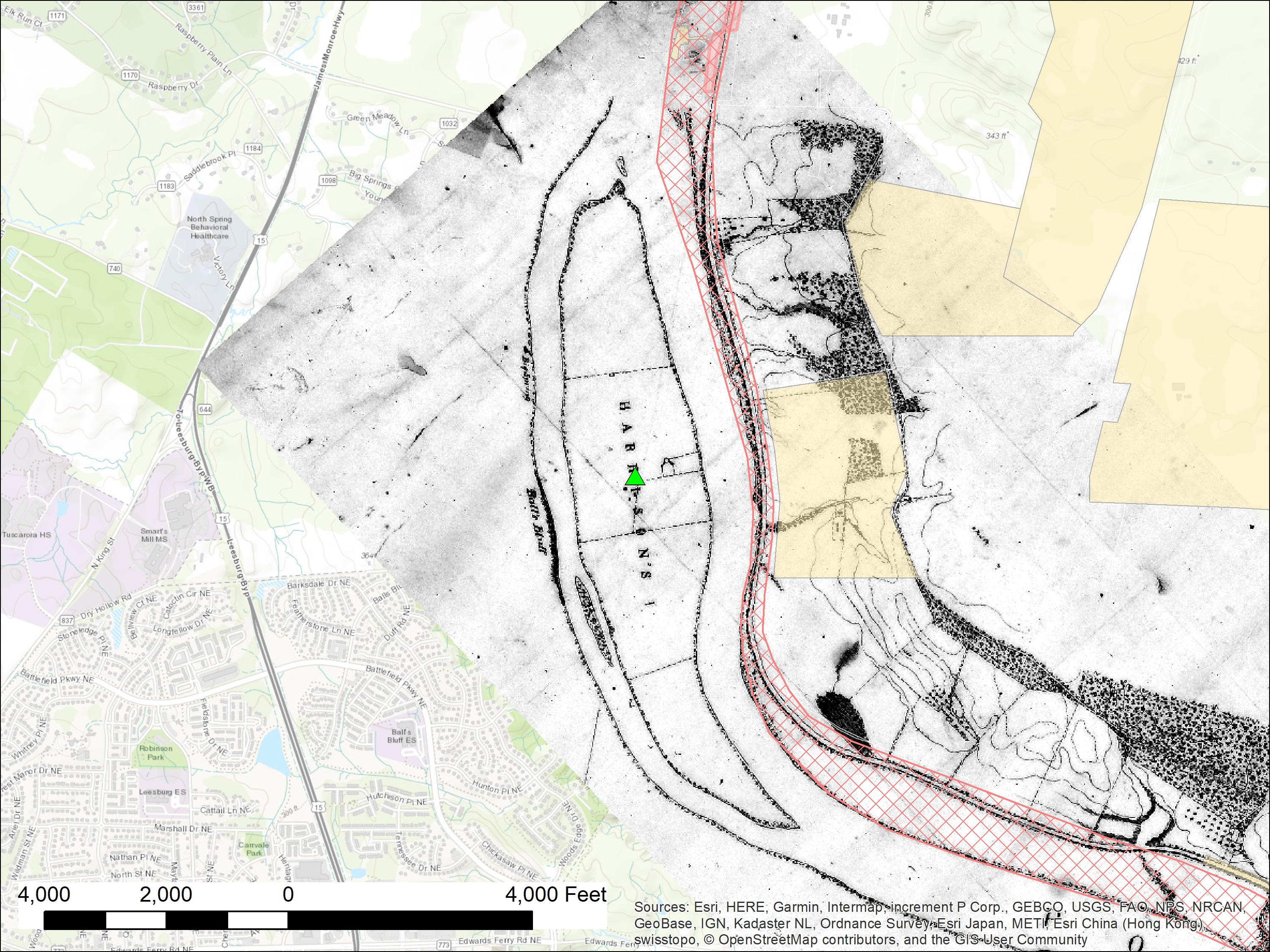Click the route 1171 shield
1270x952 pixels.
[x=57, y=16]
